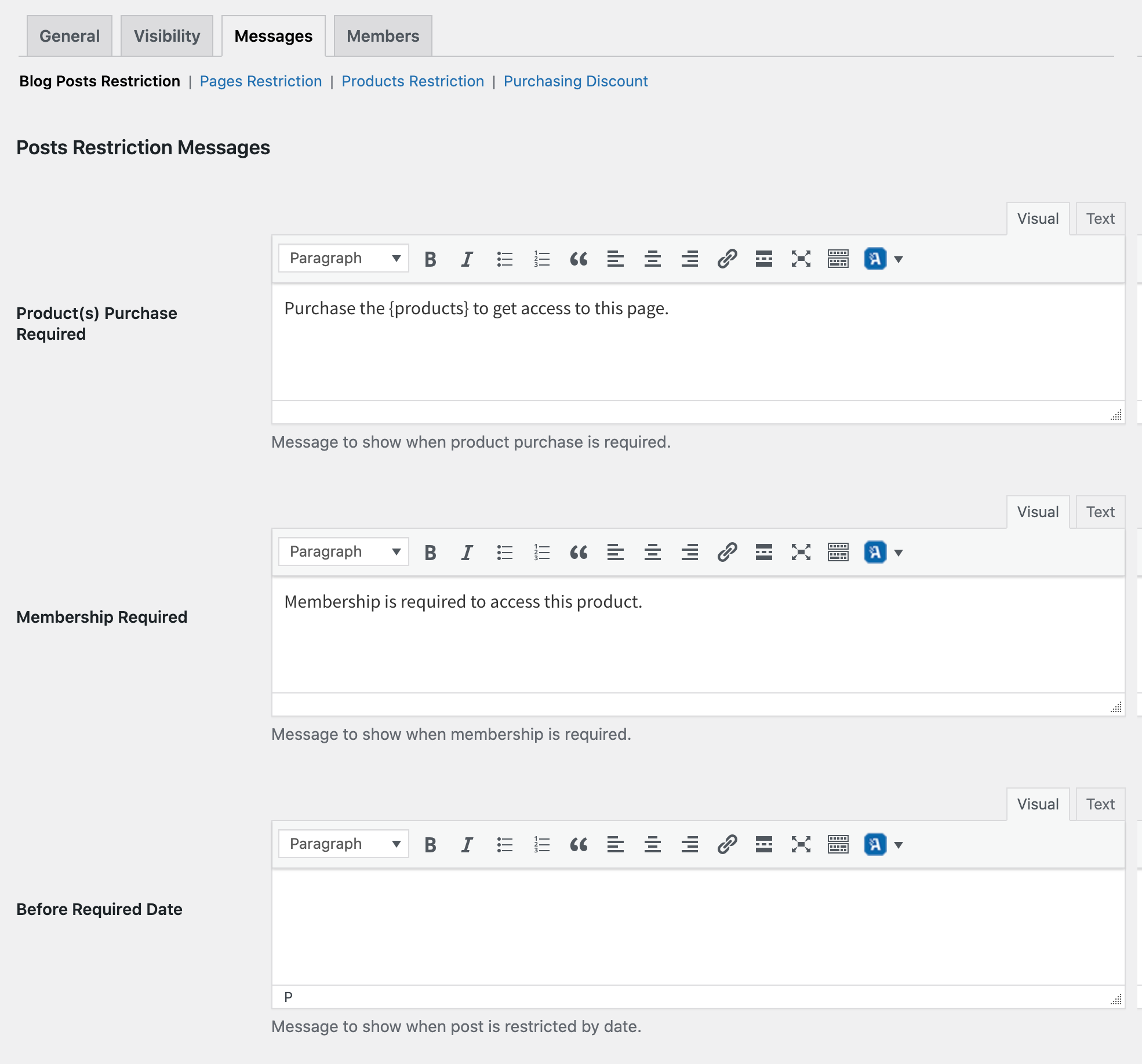This screenshot has width=1142, height=1064.
Task: Switch Product Purchase editor to Text mode
Action: [1099, 218]
